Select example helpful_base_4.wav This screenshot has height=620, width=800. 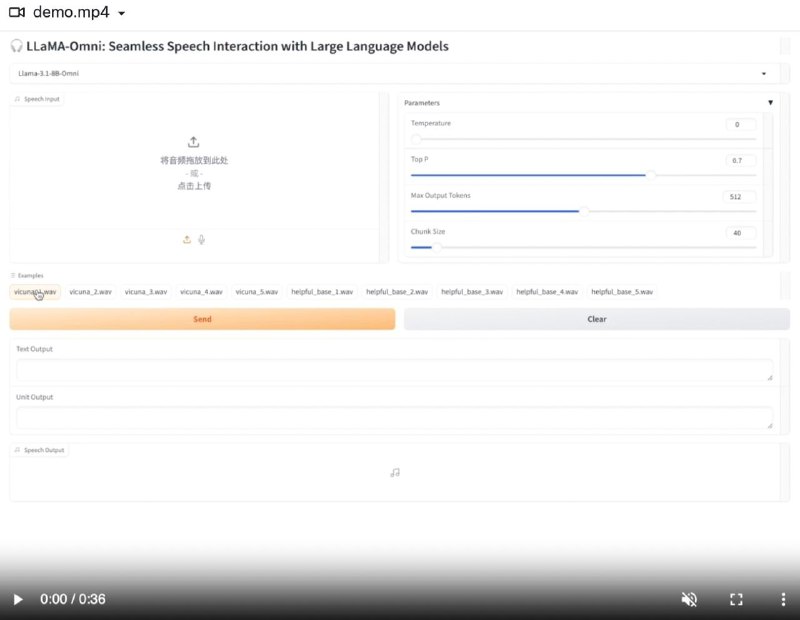[x=547, y=292]
